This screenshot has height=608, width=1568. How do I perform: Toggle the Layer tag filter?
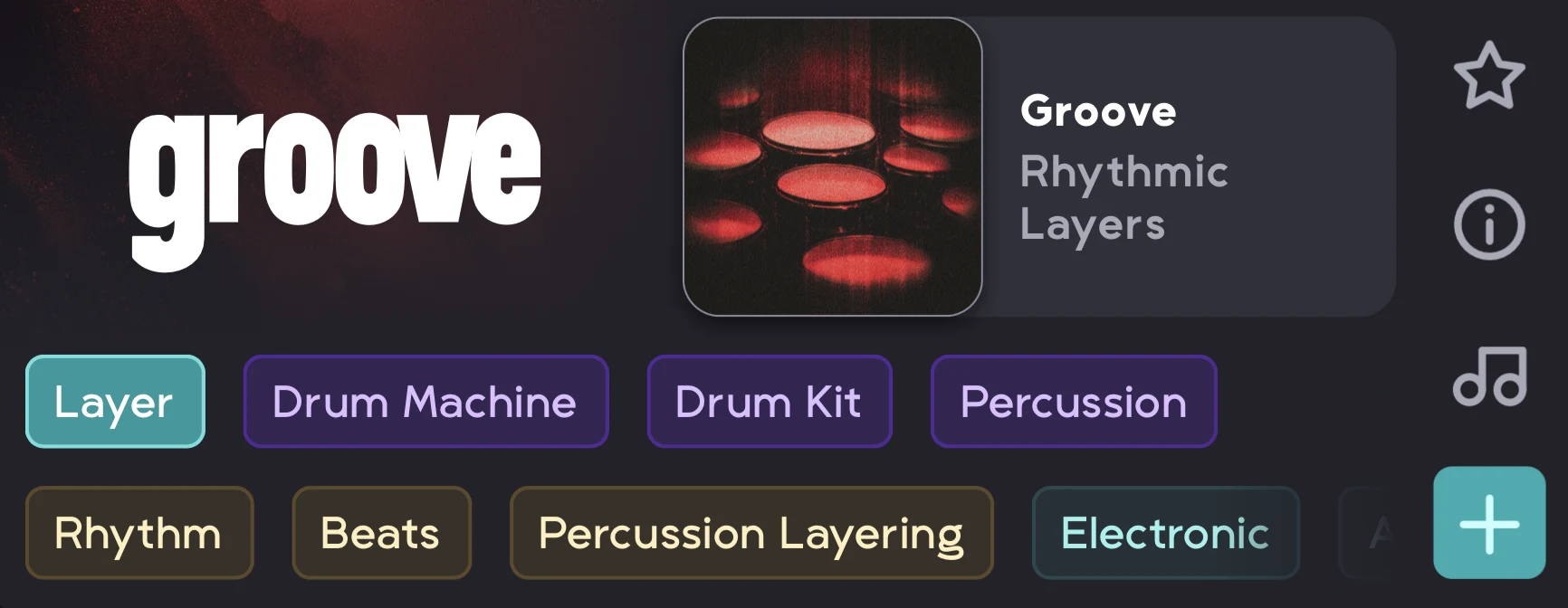[x=115, y=402]
